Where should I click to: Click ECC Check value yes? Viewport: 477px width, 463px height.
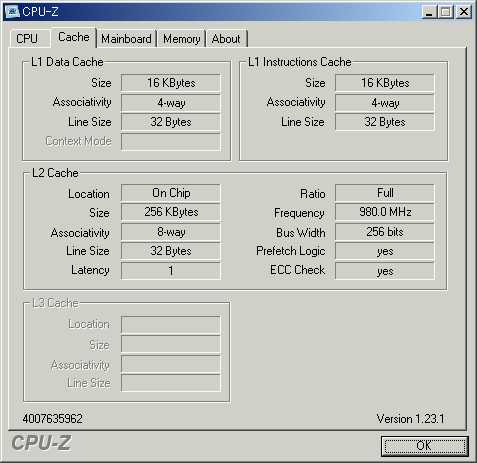(385, 270)
